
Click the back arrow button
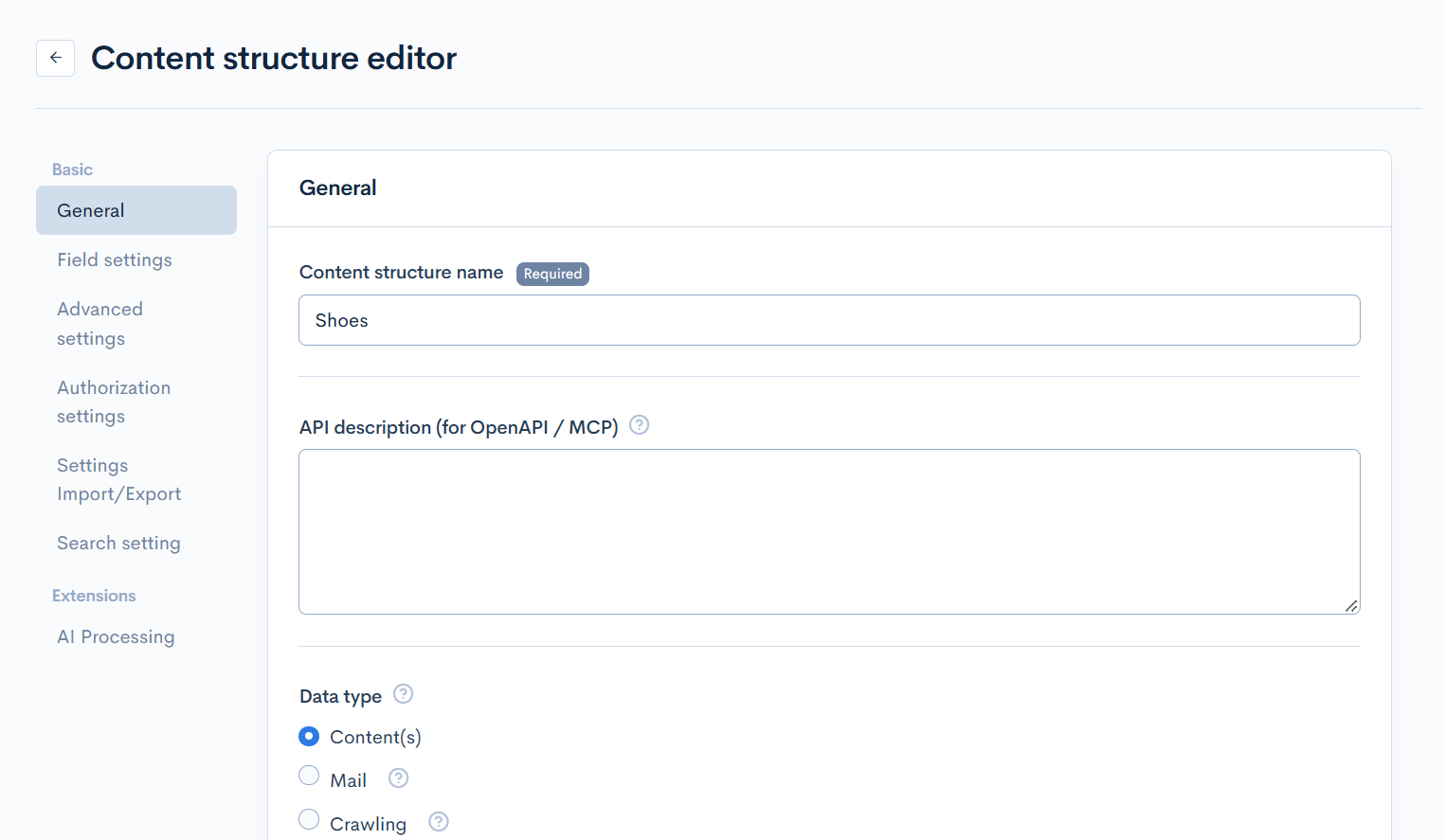pyautogui.click(x=55, y=58)
